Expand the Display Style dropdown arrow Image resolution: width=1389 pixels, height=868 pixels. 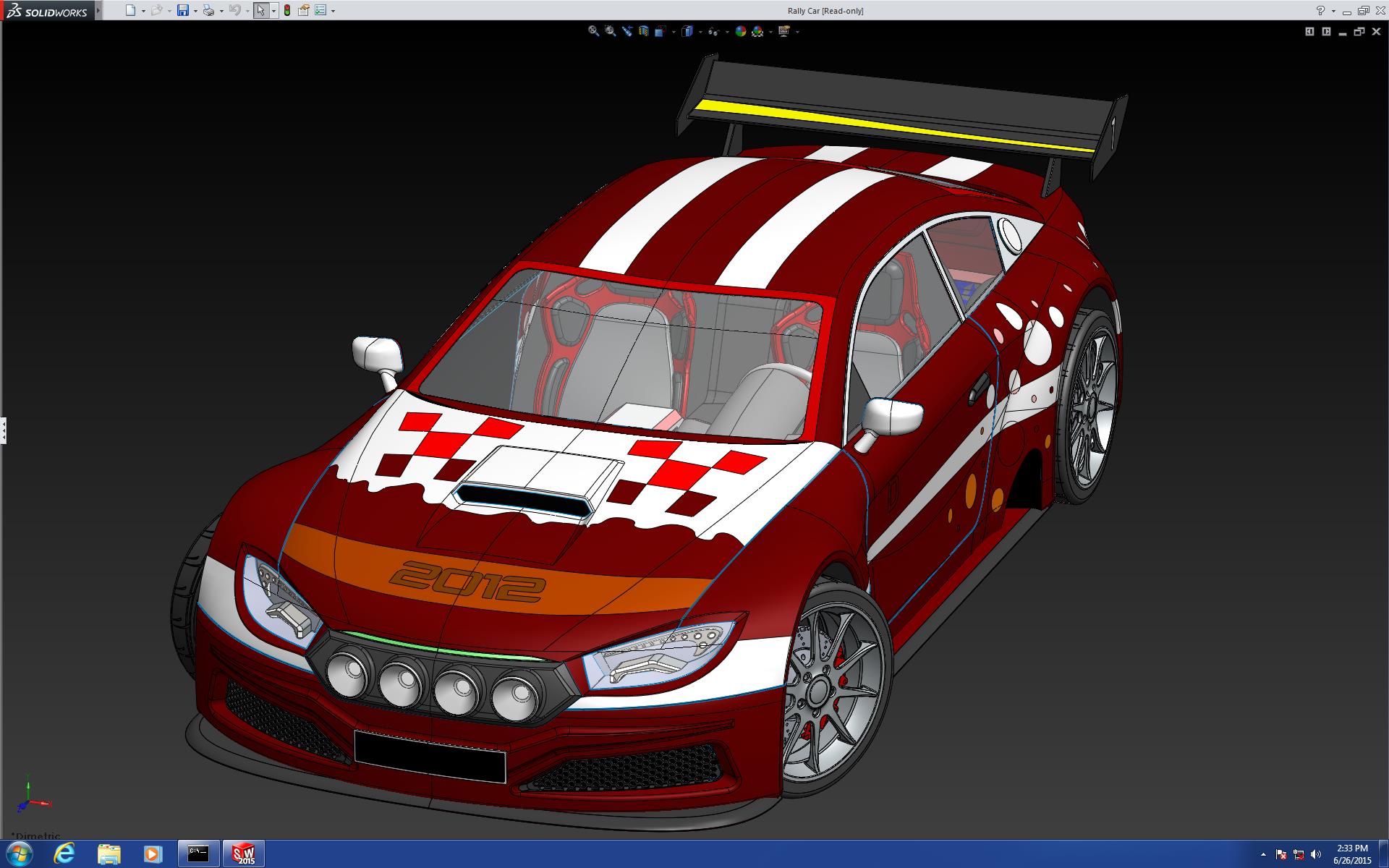[700, 32]
